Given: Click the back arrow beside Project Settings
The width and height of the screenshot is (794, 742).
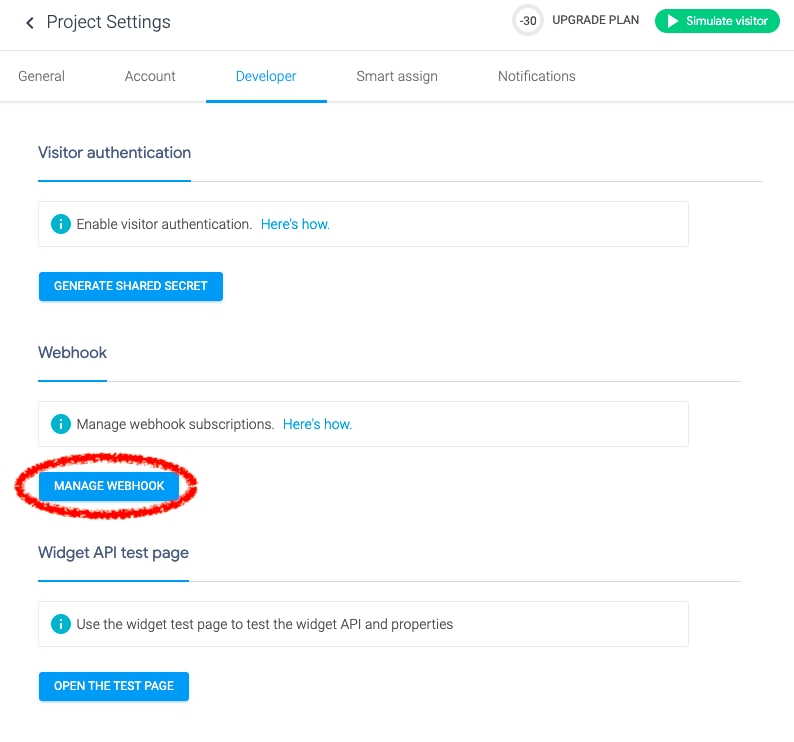Looking at the screenshot, I should coord(30,23).
